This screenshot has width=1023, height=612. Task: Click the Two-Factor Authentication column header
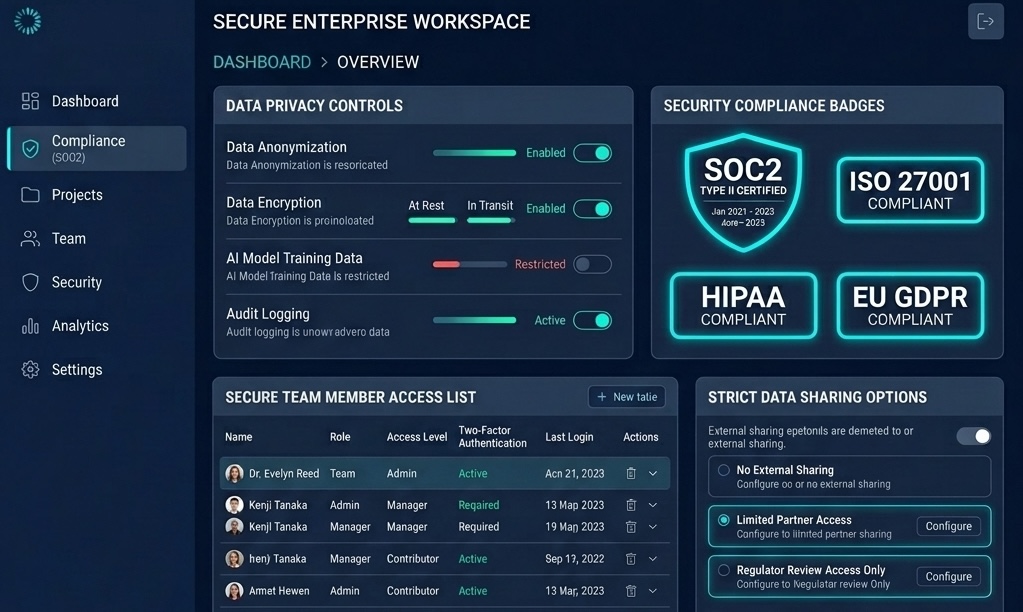pyautogui.click(x=493, y=436)
